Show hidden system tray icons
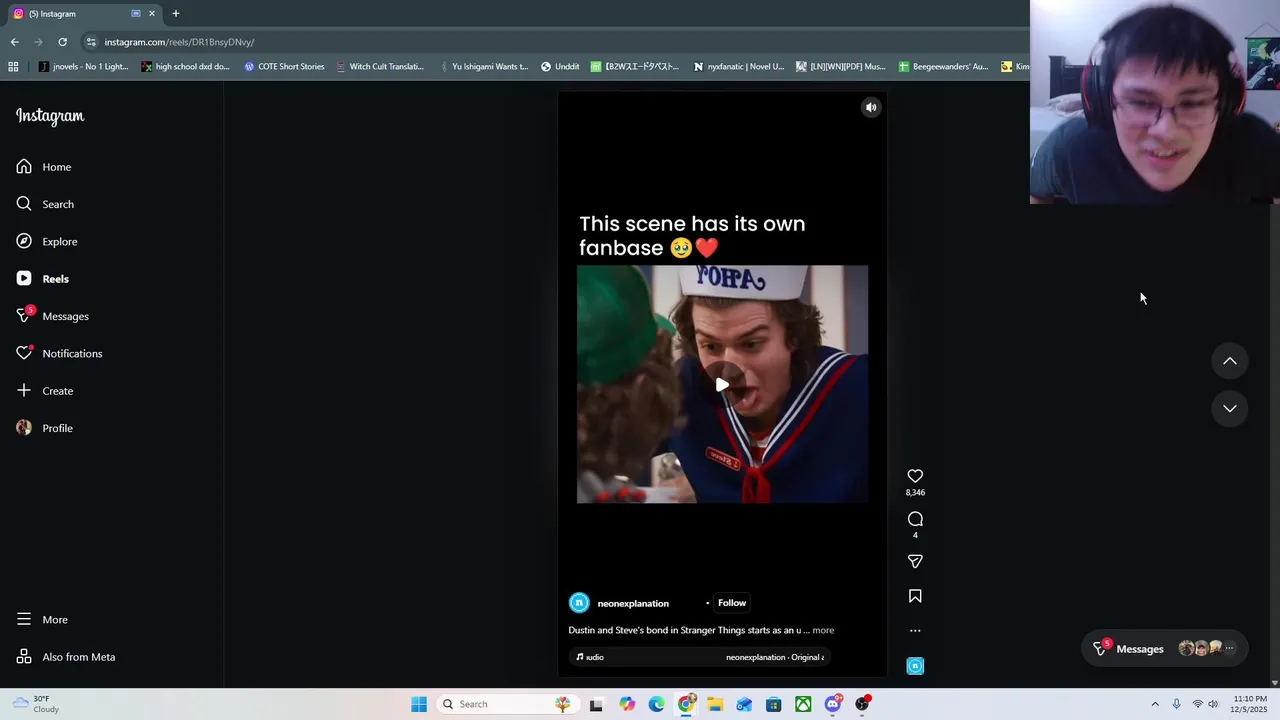The image size is (1280, 720). 1155,704
